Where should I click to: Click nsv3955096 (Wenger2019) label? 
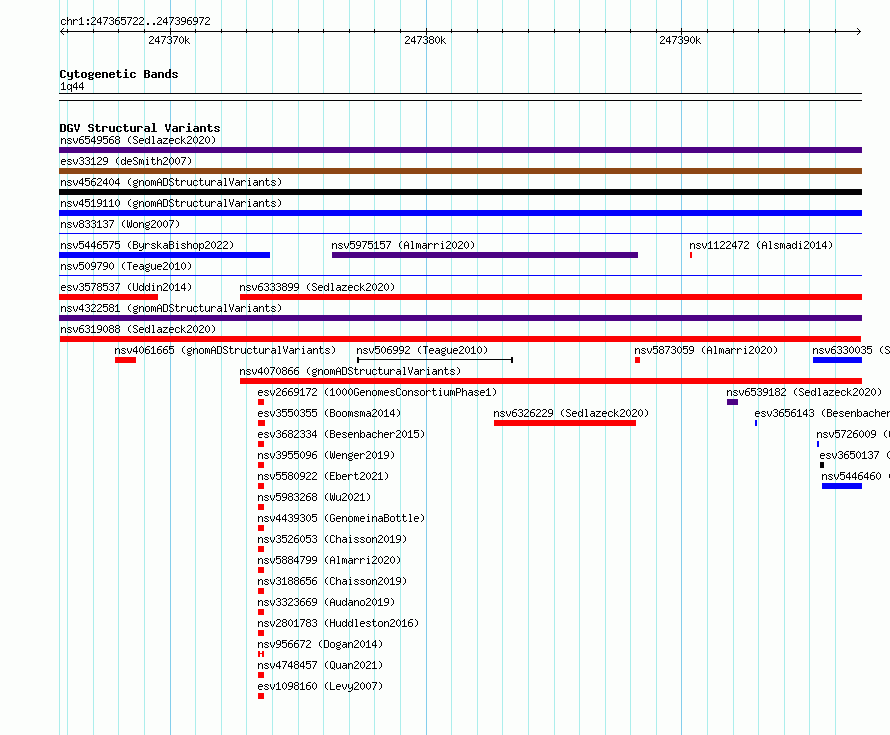tap(326, 455)
